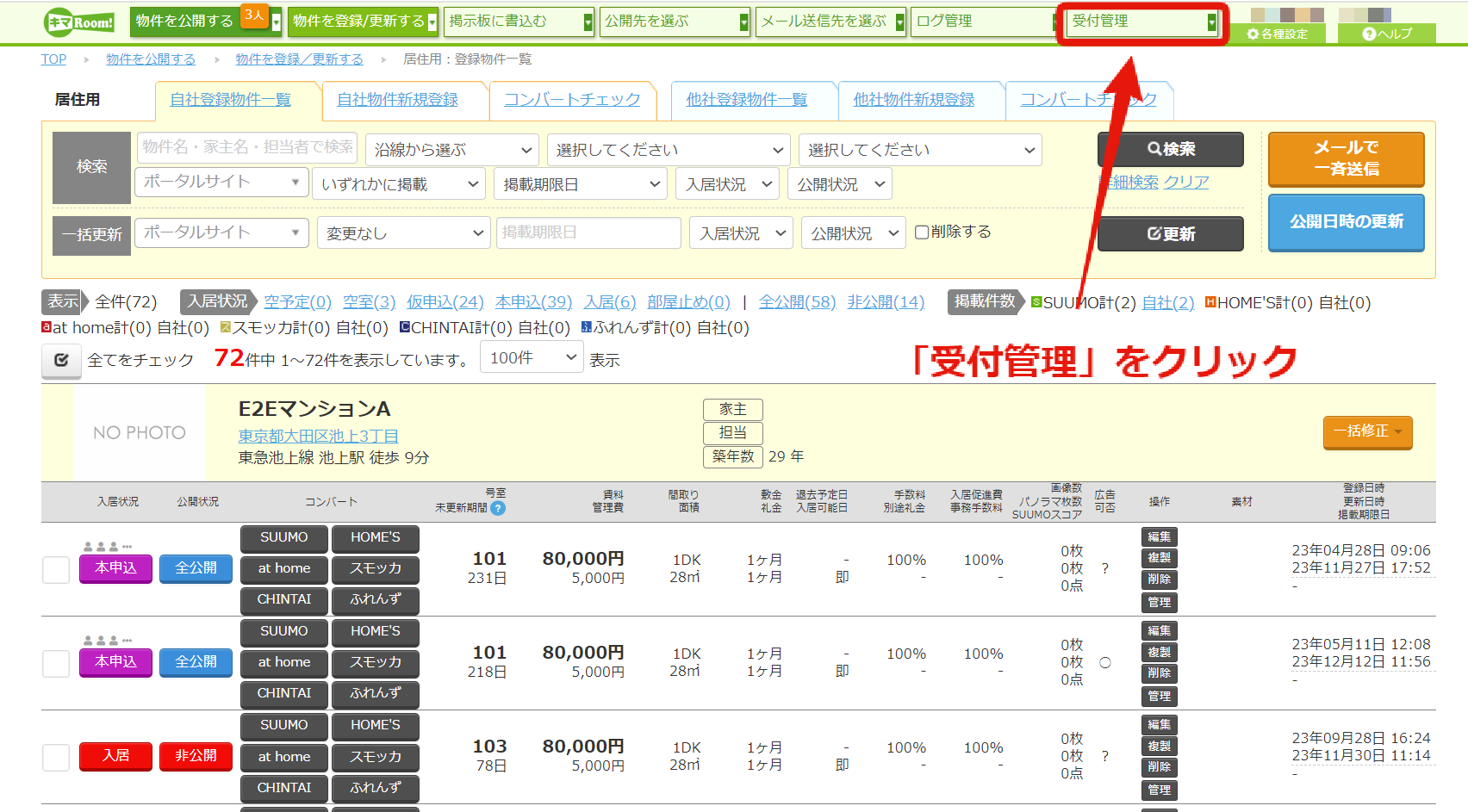Open 物件を公開する top menu dropdown
The width and height of the screenshot is (1468, 812).
[x=206, y=22]
